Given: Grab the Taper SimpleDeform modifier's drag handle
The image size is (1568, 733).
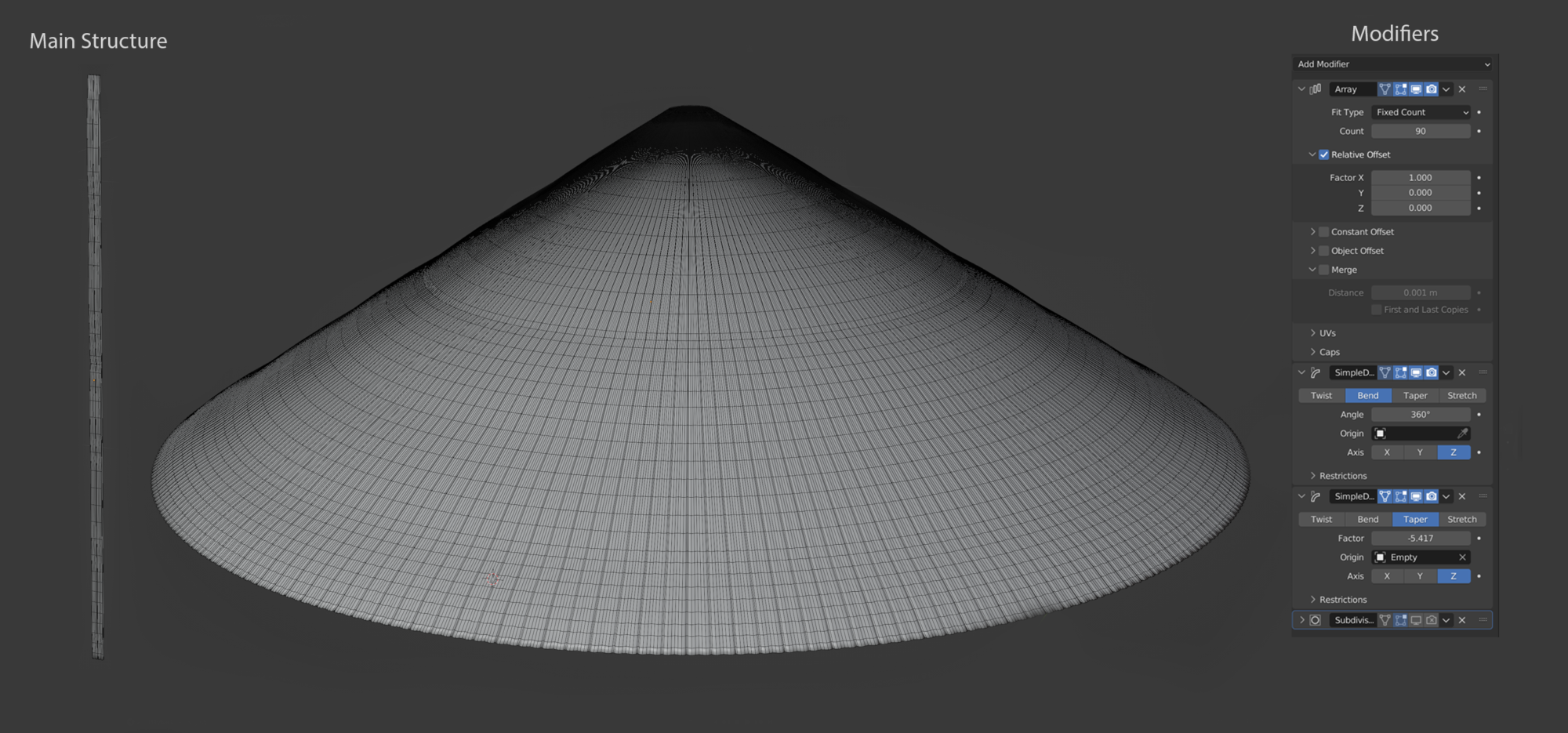Looking at the screenshot, I should tap(1483, 496).
